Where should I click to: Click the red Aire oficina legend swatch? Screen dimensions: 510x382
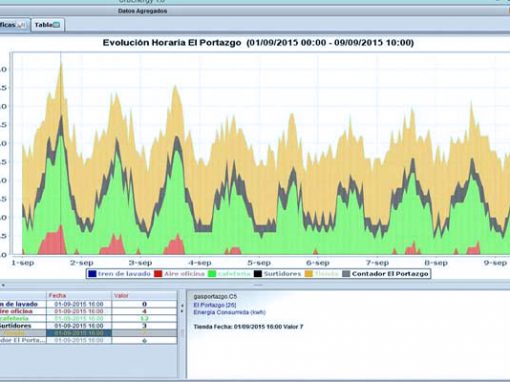click(158, 274)
